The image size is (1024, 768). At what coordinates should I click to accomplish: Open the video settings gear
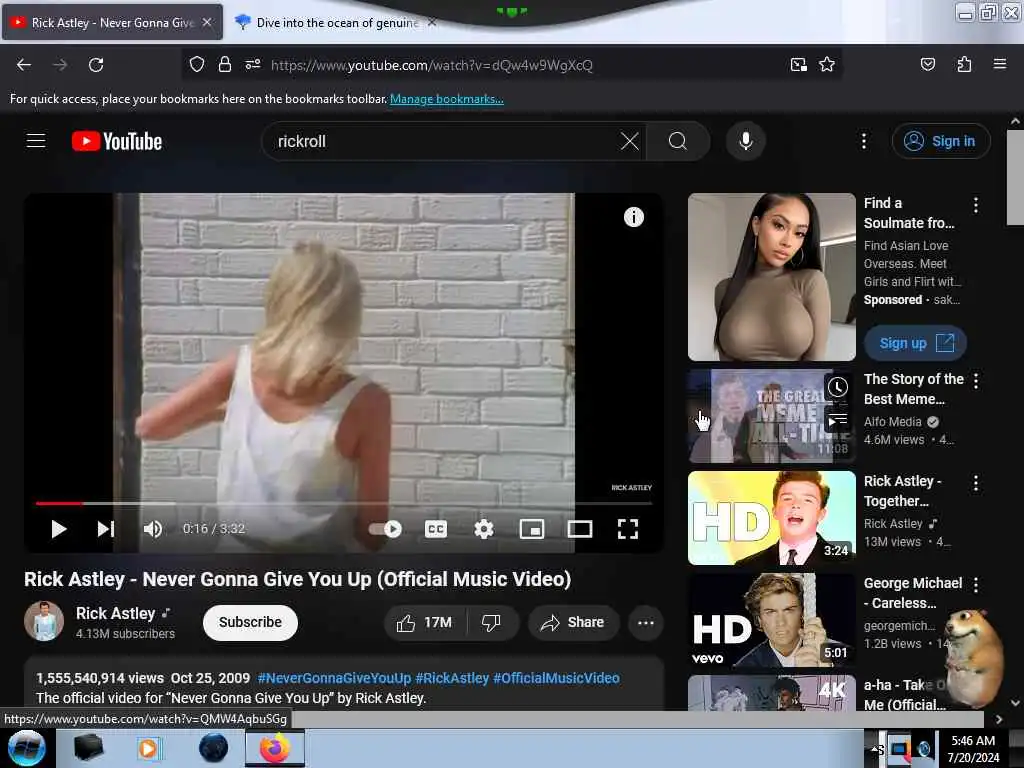click(x=484, y=529)
